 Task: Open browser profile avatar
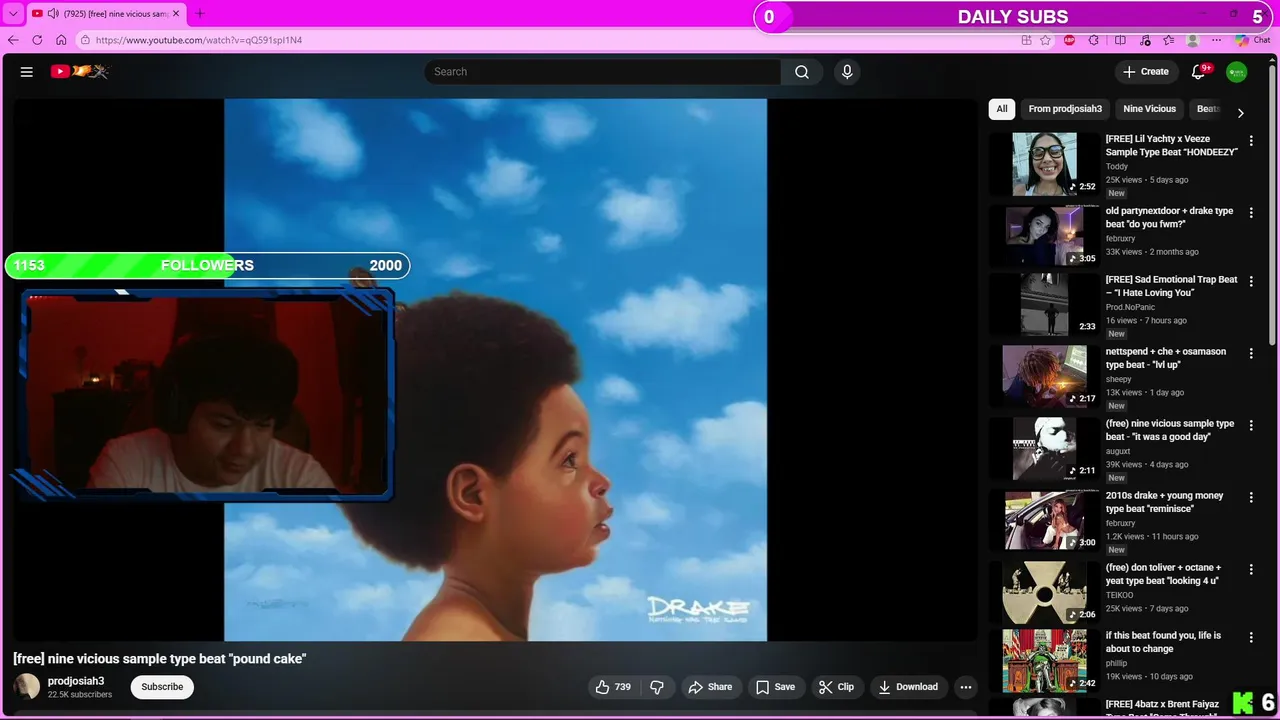tap(1193, 40)
